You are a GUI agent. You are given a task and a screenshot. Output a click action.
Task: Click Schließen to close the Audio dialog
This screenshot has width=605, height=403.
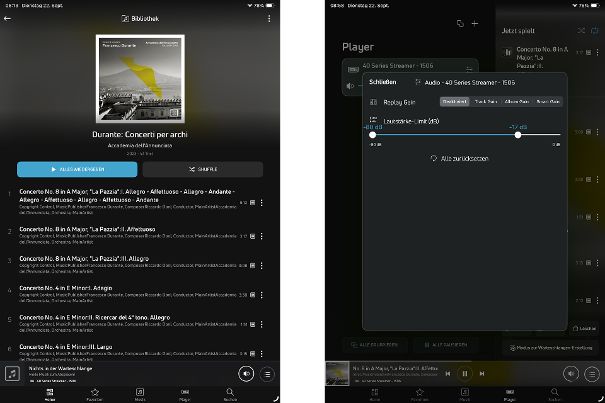(382, 82)
